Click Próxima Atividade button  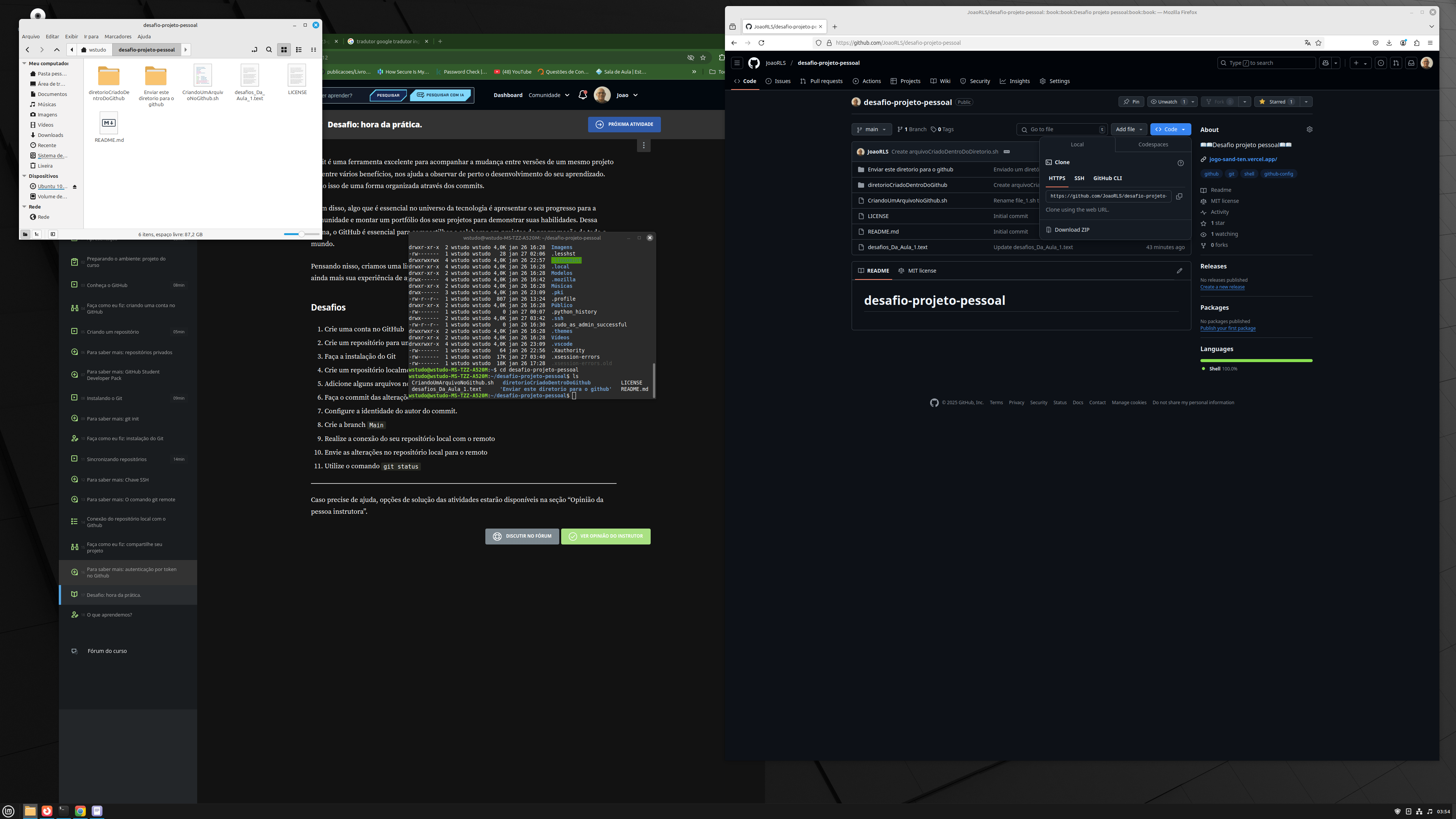(x=624, y=124)
